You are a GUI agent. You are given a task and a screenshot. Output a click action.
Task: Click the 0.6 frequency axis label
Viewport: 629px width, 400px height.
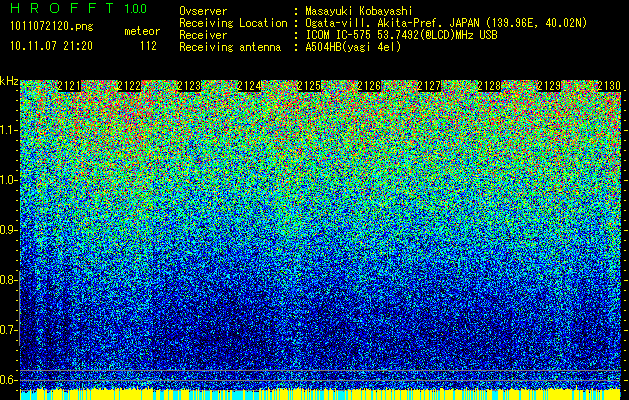pyautogui.click(x=8, y=380)
